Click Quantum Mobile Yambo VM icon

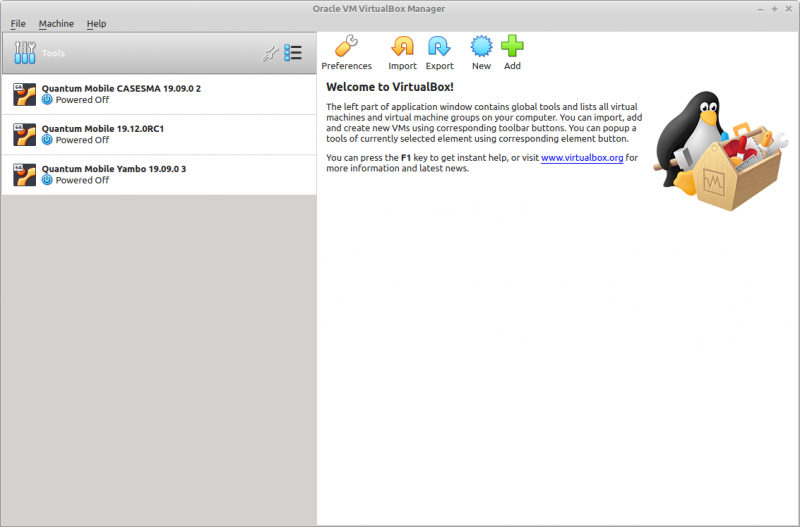click(24, 175)
